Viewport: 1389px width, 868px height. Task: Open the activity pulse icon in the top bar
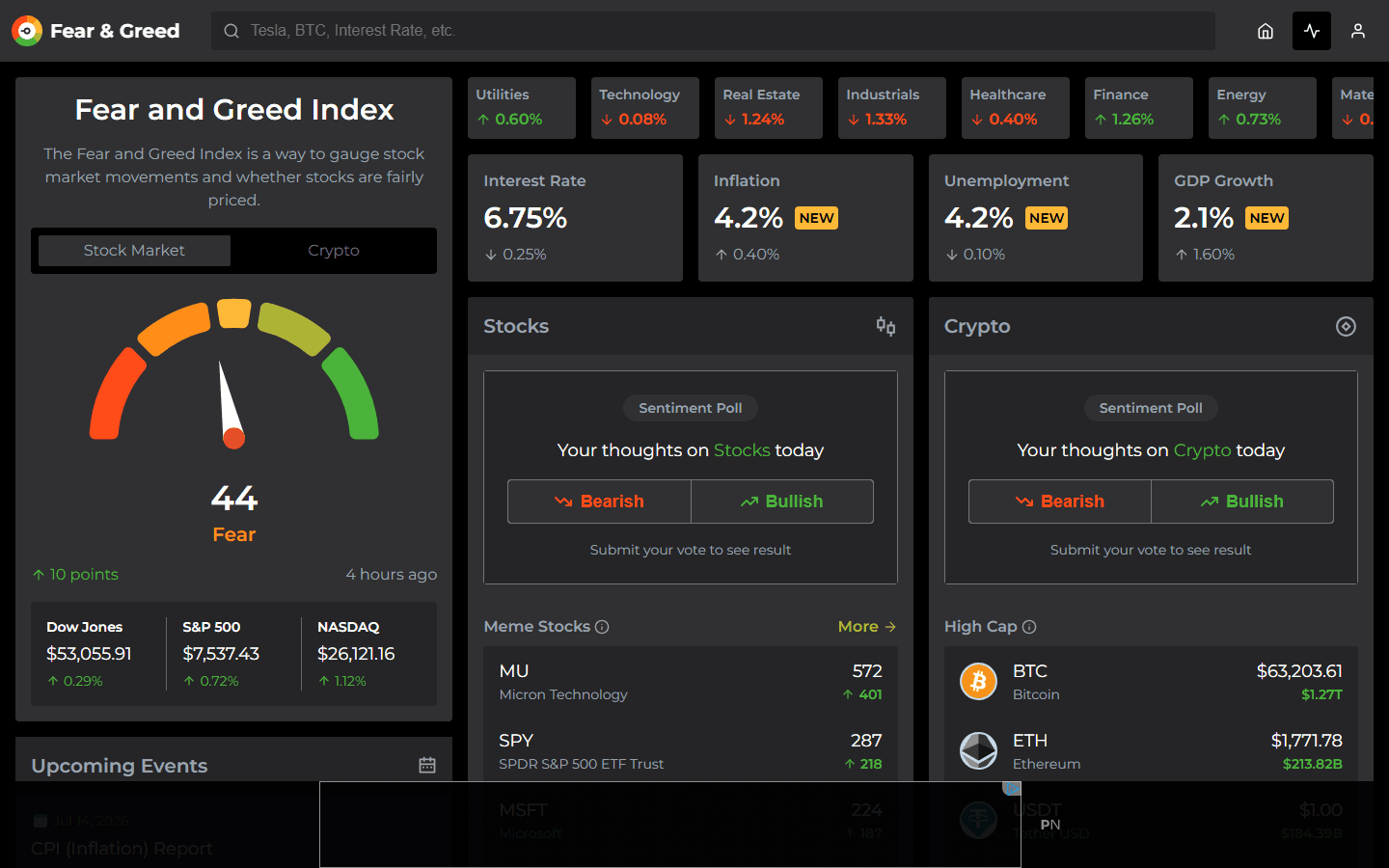tap(1312, 31)
